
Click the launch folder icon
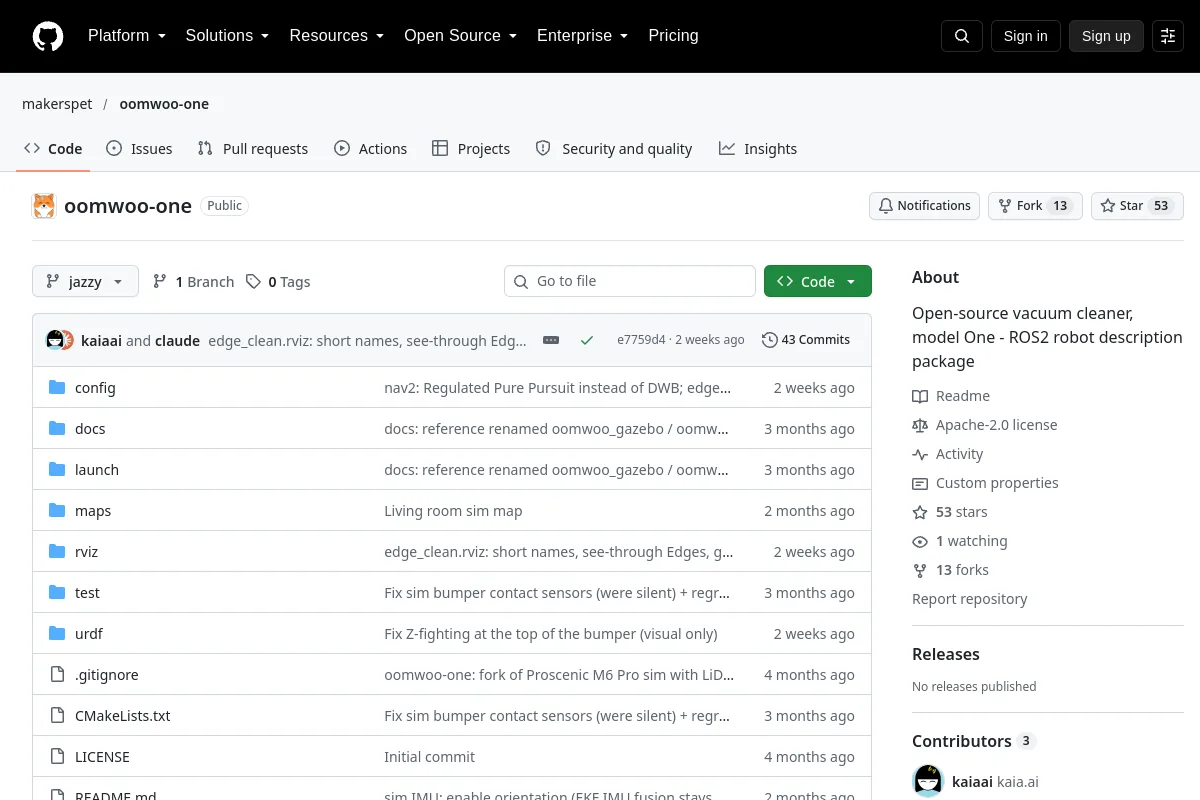[x=57, y=469]
